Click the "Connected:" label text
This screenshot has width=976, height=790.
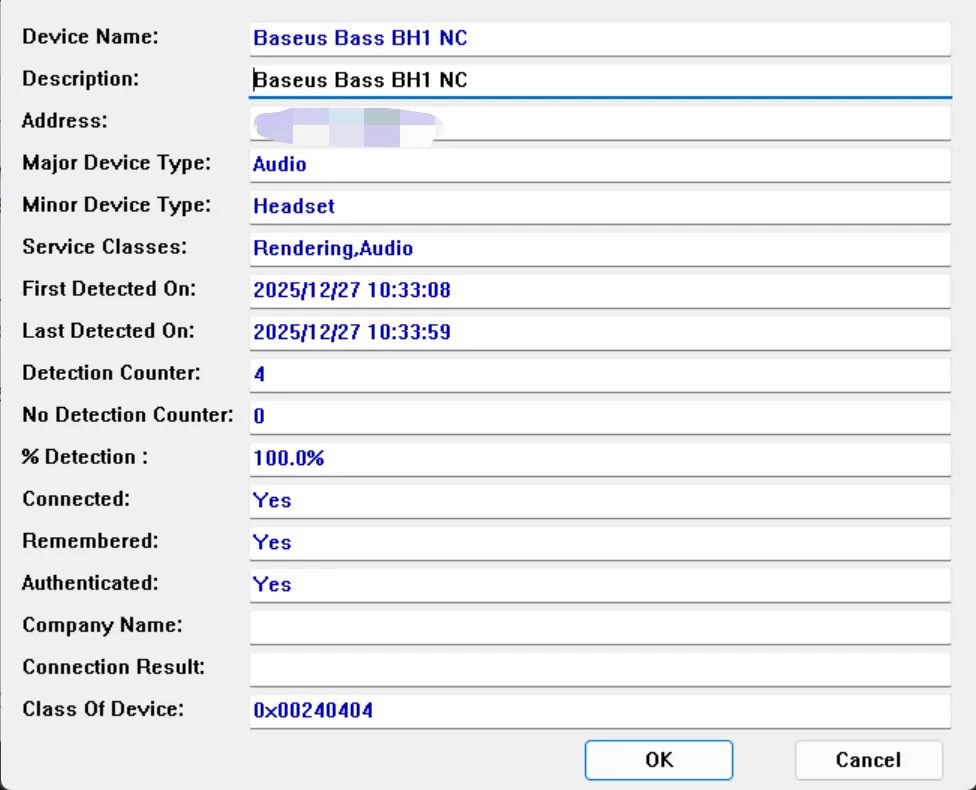pyautogui.click(x=76, y=499)
